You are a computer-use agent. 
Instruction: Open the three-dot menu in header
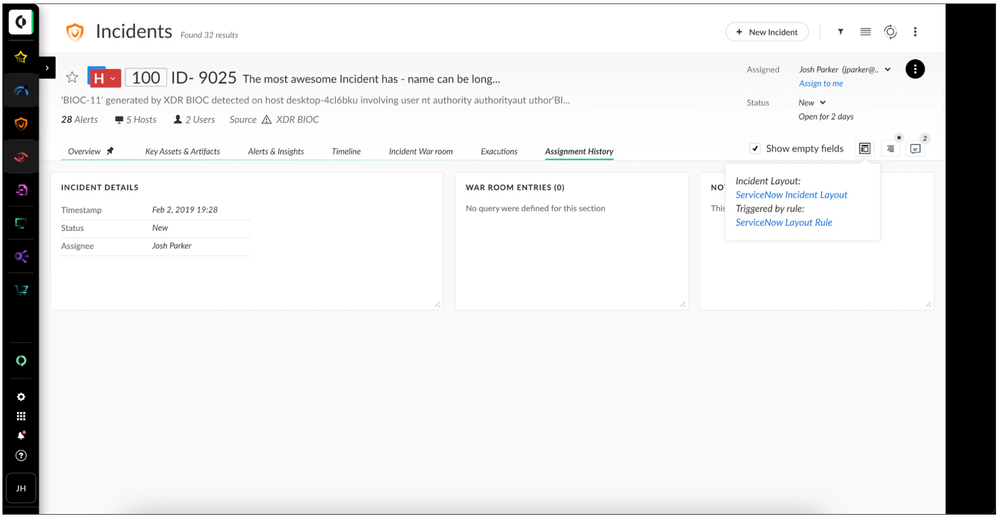[x=915, y=32]
